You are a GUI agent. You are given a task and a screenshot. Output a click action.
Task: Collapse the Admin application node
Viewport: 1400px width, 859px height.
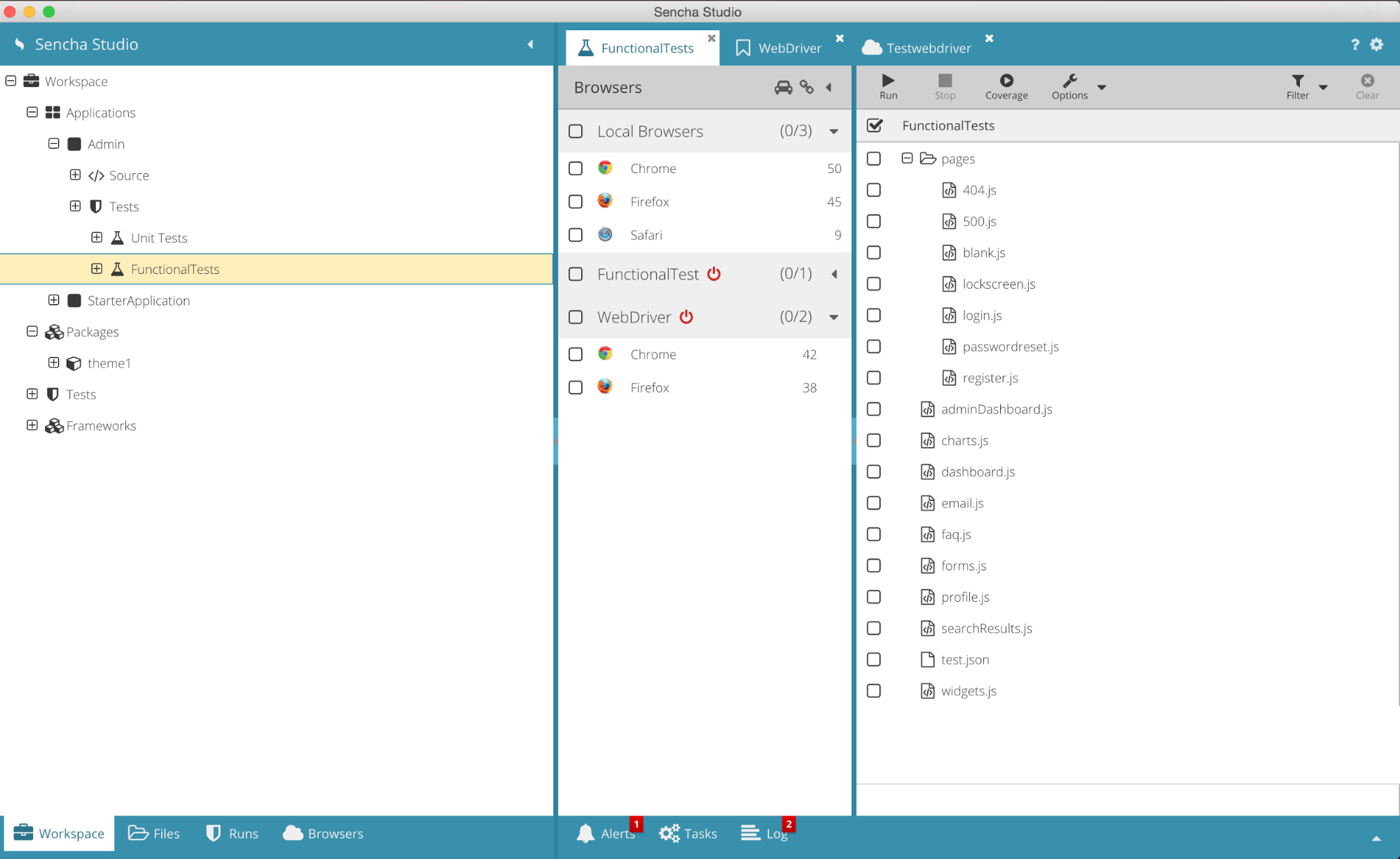54,143
